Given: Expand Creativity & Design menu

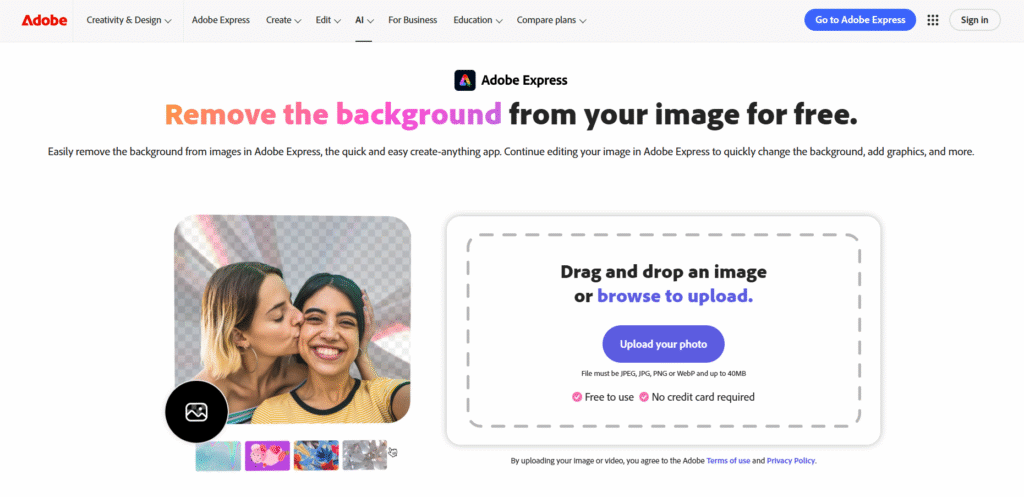Looking at the screenshot, I should pos(129,20).
